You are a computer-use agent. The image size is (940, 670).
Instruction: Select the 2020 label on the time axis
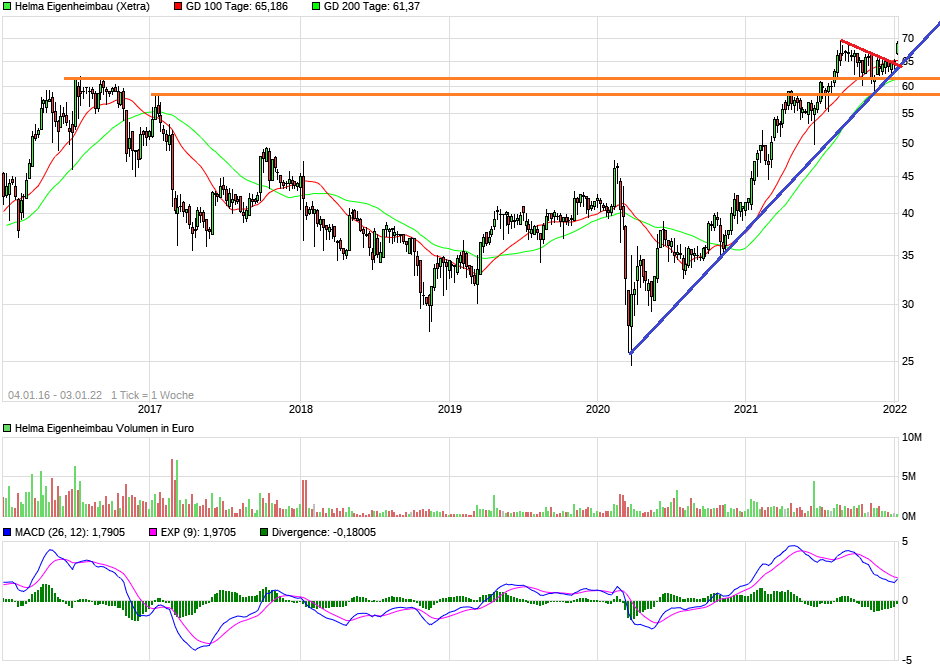598,409
